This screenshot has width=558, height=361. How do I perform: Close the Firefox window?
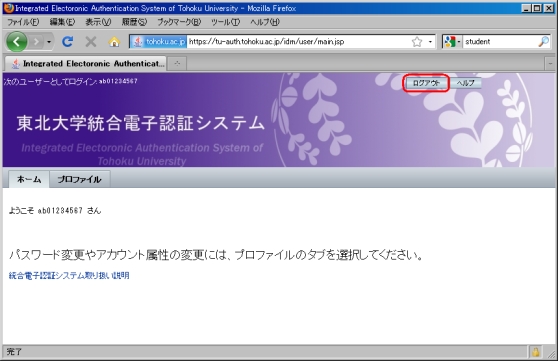[549, 8]
